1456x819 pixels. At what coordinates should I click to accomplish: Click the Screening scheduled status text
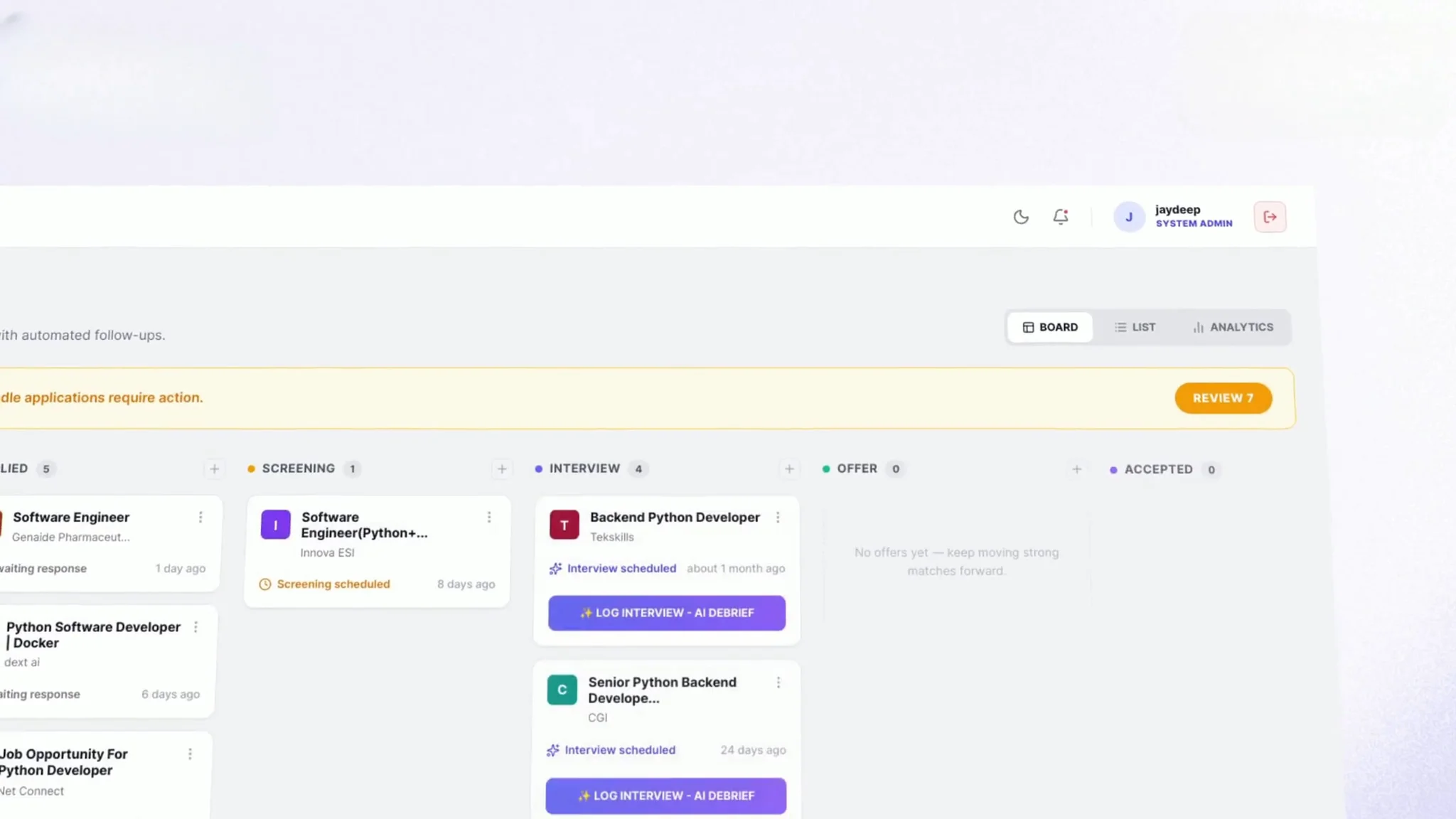coord(333,584)
